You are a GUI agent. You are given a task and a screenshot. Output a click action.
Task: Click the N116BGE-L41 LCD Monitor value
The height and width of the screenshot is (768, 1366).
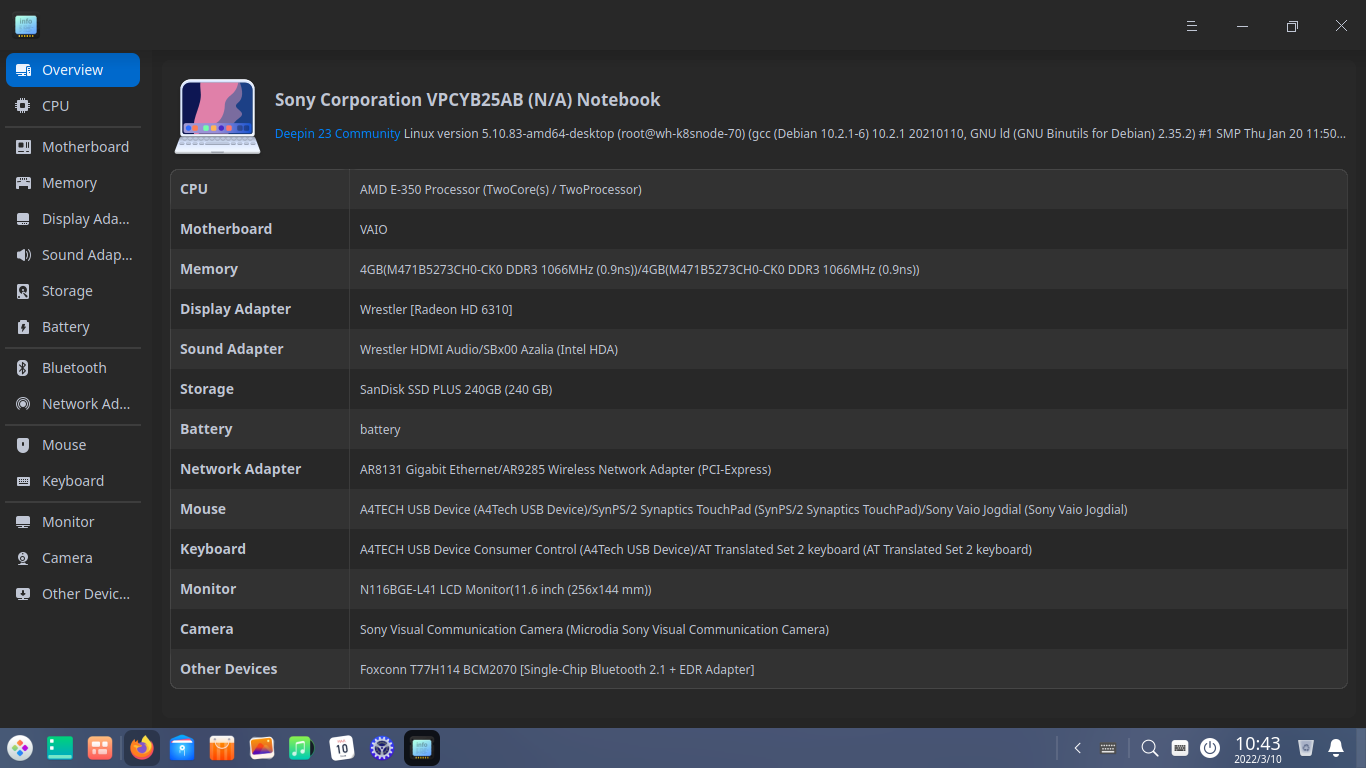(506, 589)
